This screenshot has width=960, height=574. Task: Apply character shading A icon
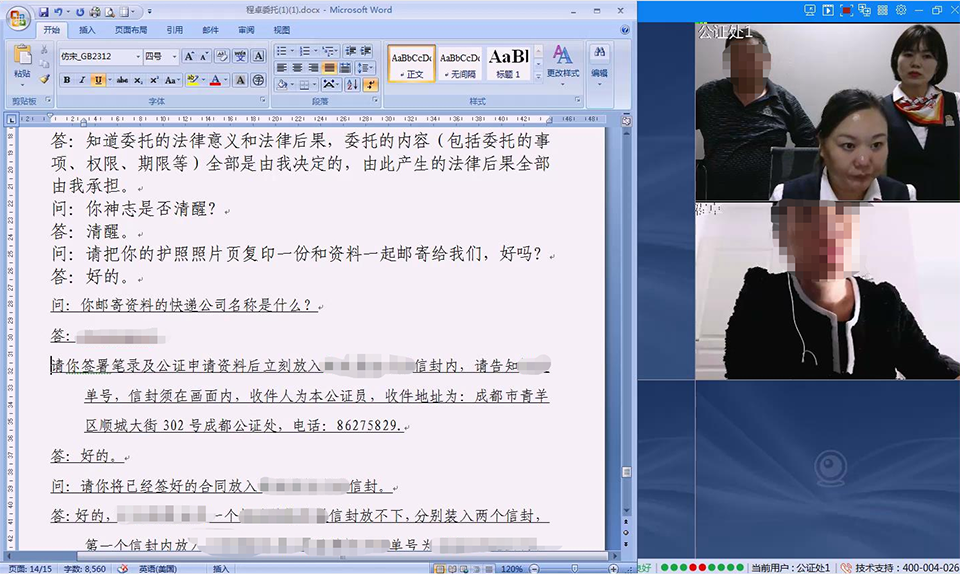tap(241, 80)
